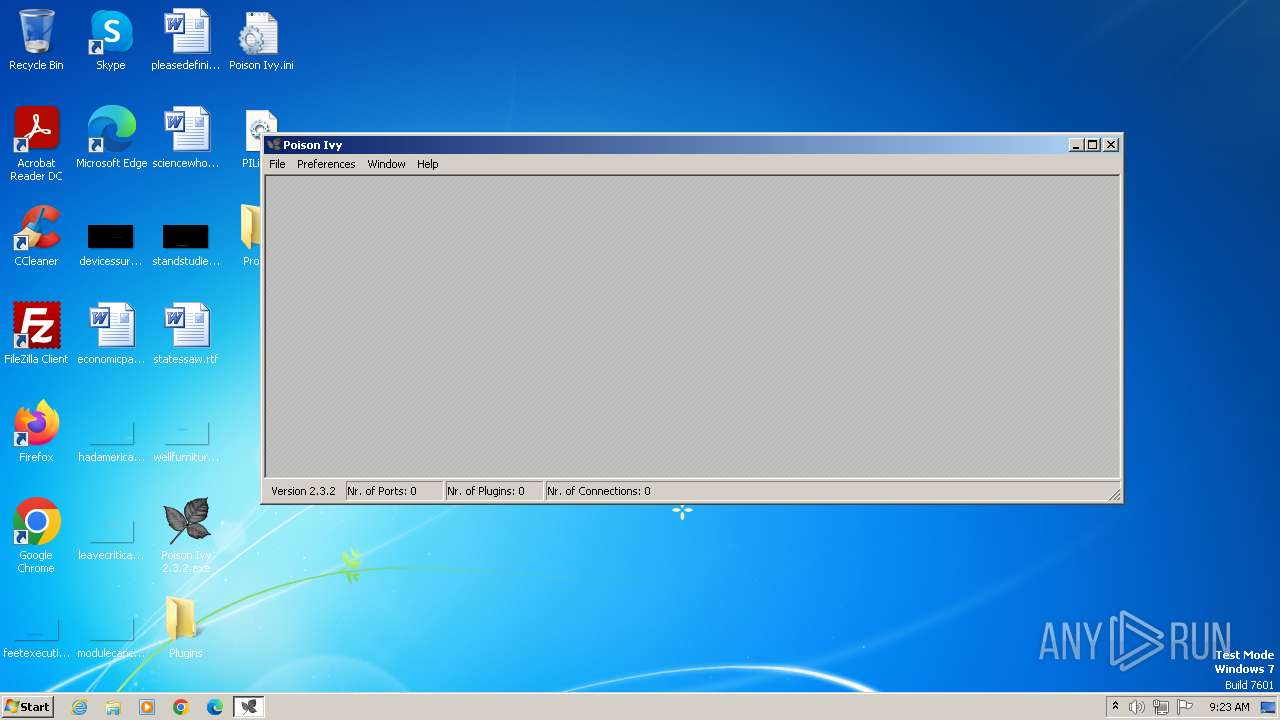The height and width of the screenshot is (720, 1280).
Task: Select the Skype desktop shortcut
Action: pyautogui.click(x=111, y=40)
